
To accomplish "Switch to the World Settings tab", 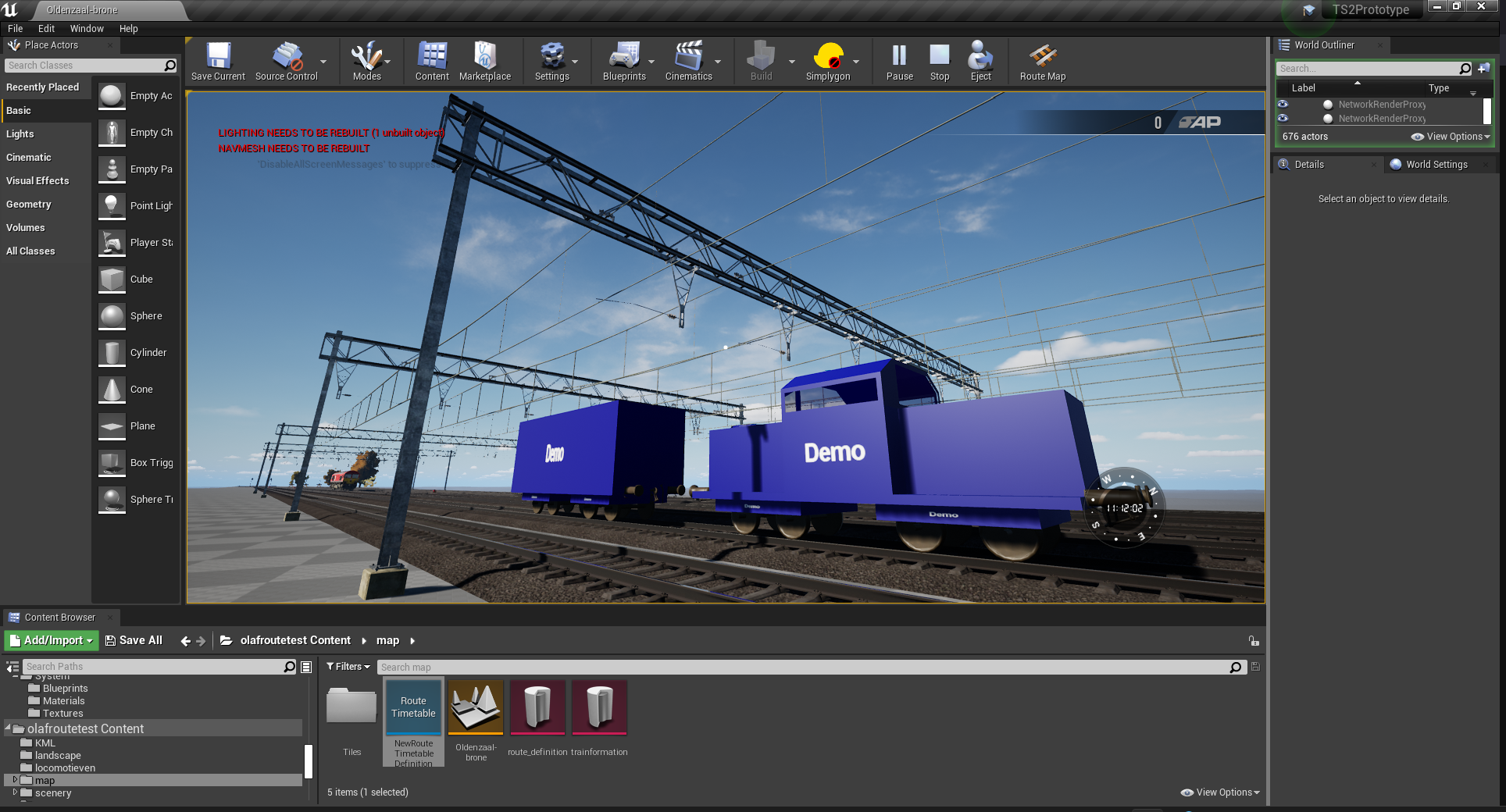I will [x=1436, y=165].
